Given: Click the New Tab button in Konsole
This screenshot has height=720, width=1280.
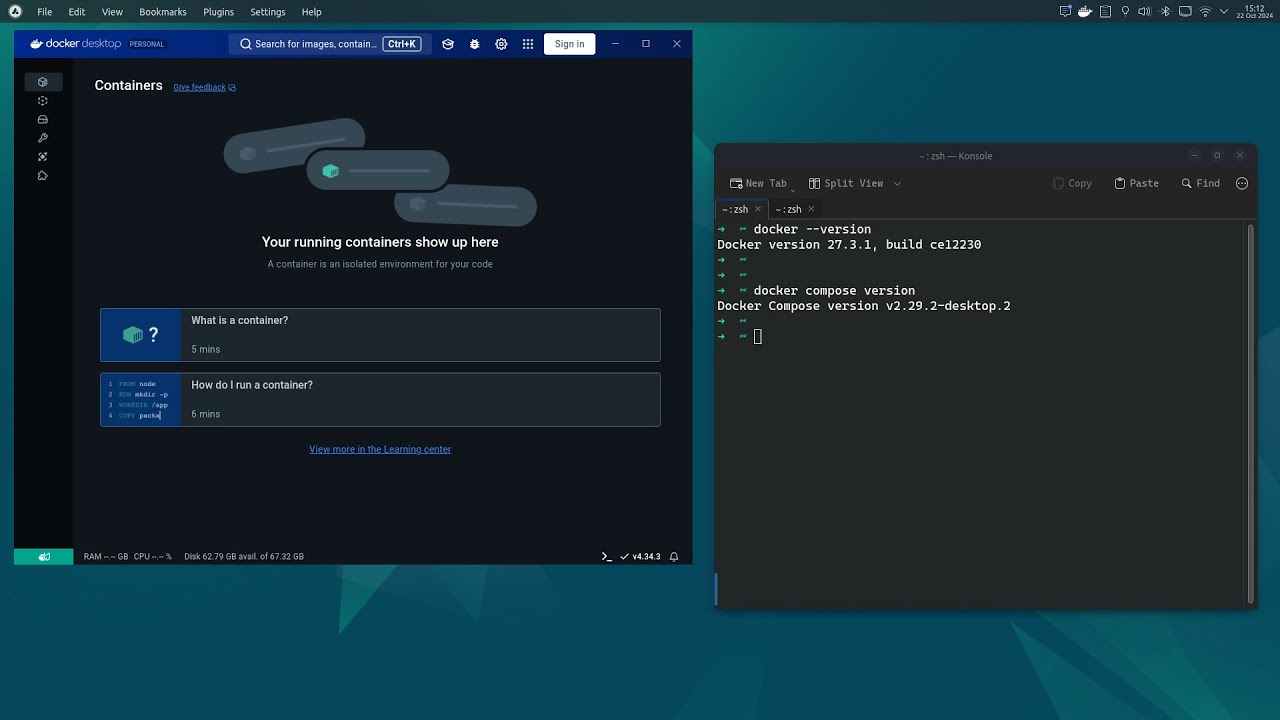Looking at the screenshot, I should tap(759, 184).
